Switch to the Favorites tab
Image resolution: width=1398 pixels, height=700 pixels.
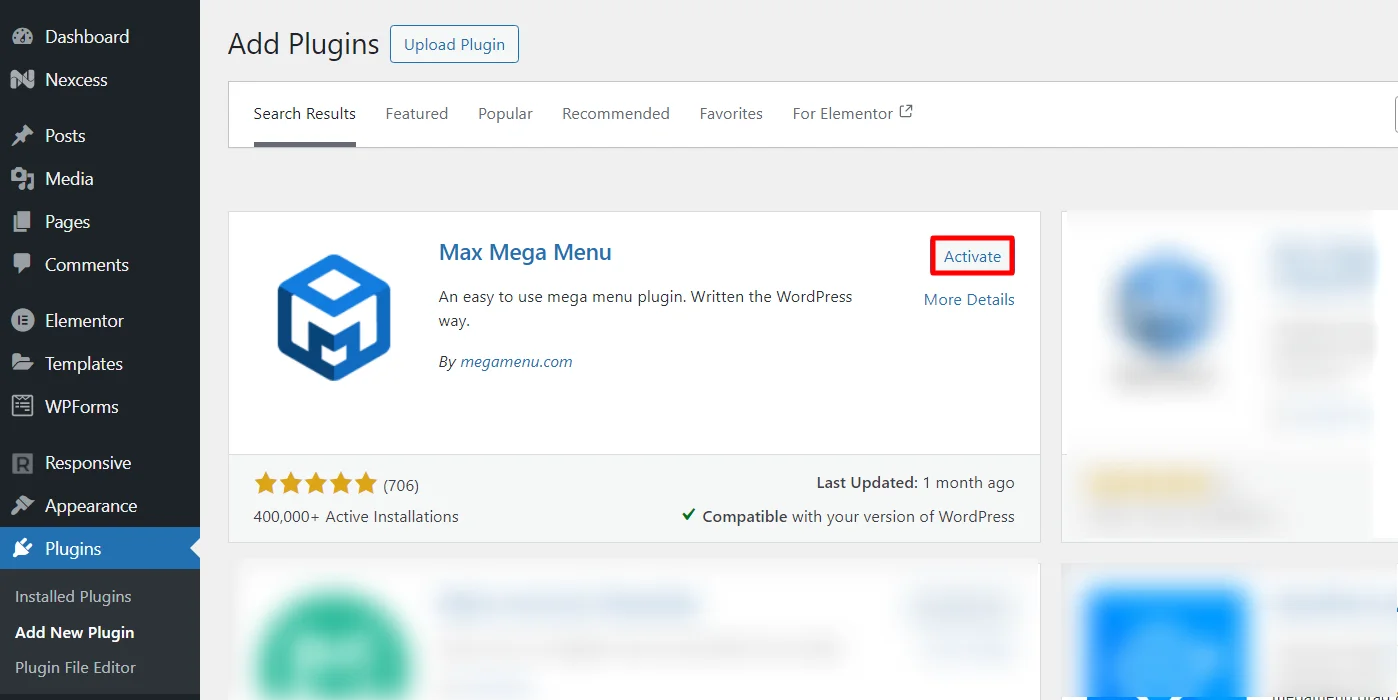[x=731, y=114]
